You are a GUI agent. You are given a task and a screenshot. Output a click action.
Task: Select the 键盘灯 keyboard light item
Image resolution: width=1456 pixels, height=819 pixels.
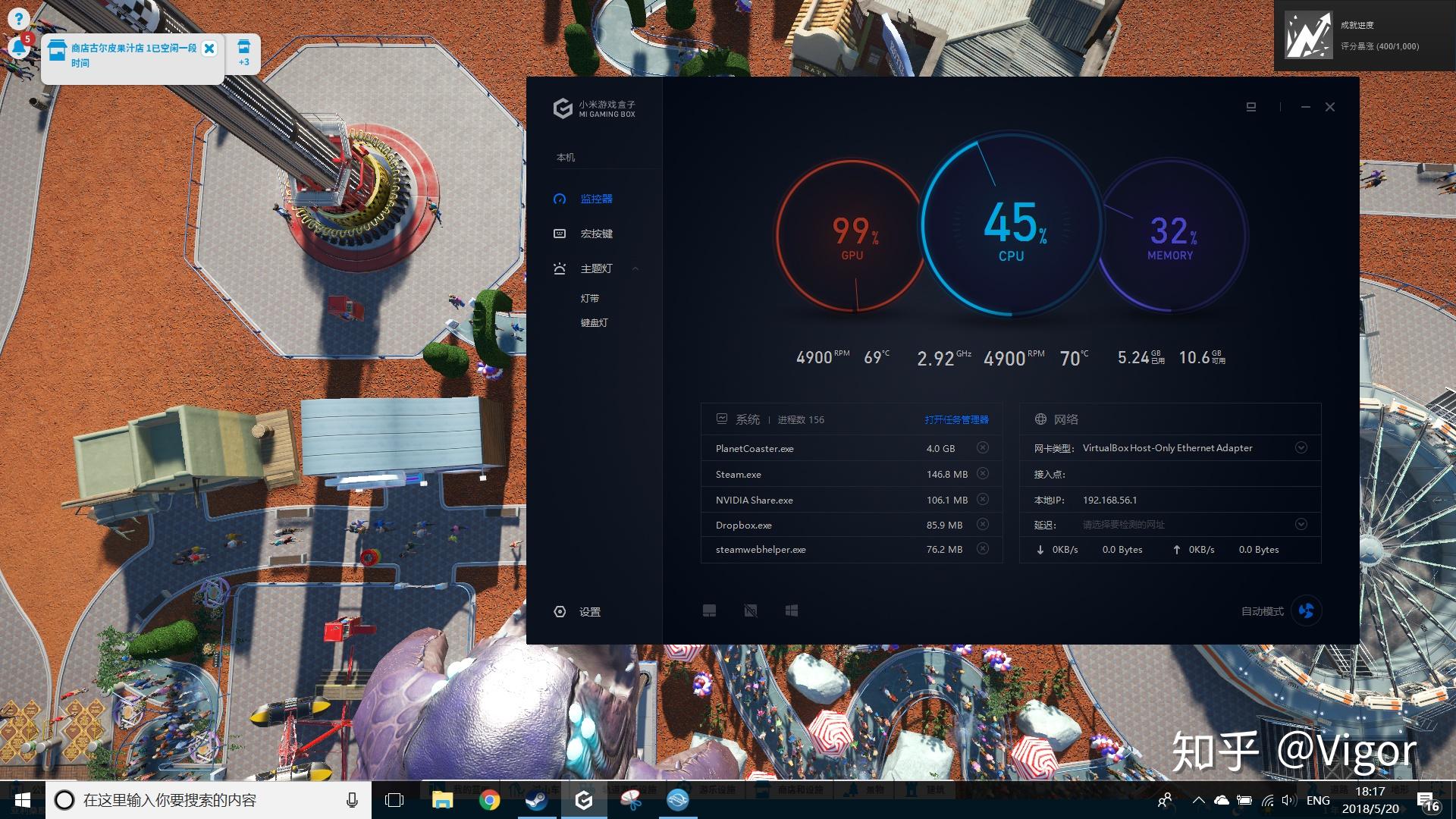coord(594,322)
